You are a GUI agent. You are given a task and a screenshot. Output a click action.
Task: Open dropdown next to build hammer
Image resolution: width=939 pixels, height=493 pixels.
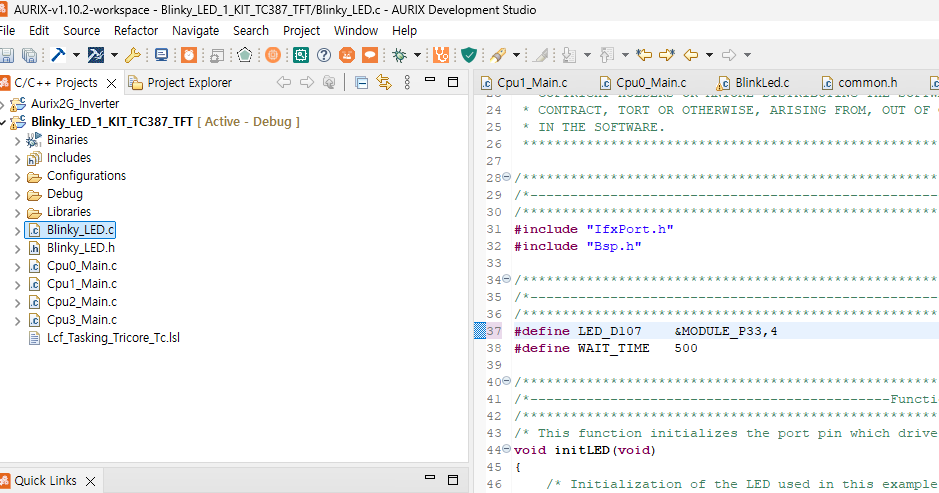(76, 55)
